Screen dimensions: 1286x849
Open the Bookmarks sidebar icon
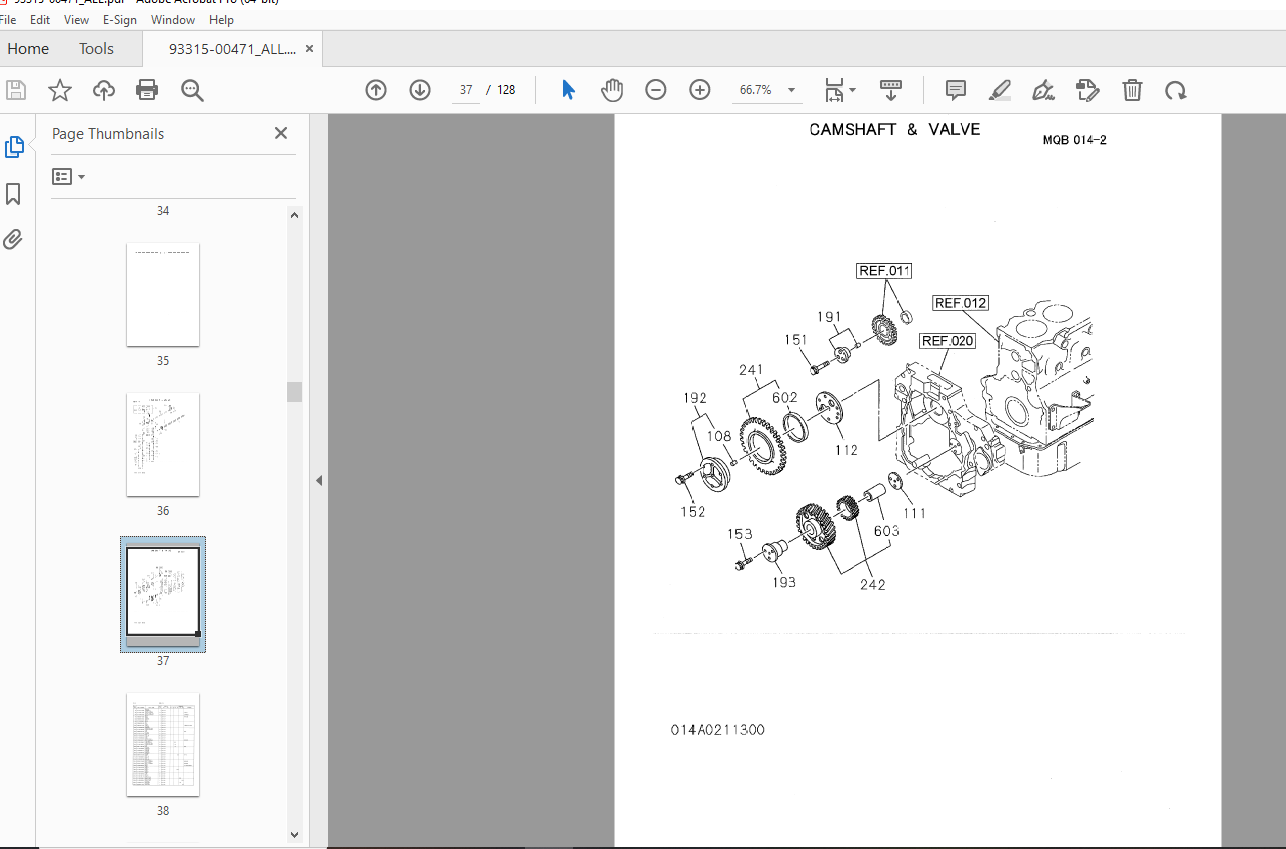click(13, 193)
